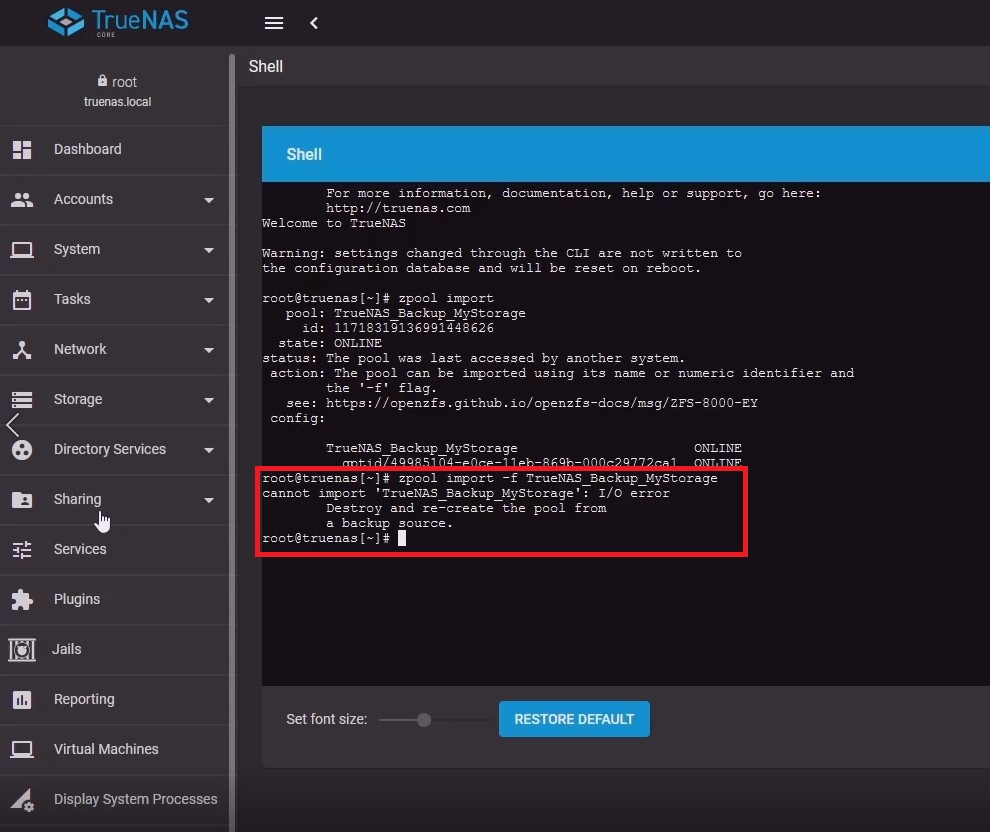The height and width of the screenshot is (832, 990).
Task: Click the Directory Services group icon
Action: coord(22,449)
